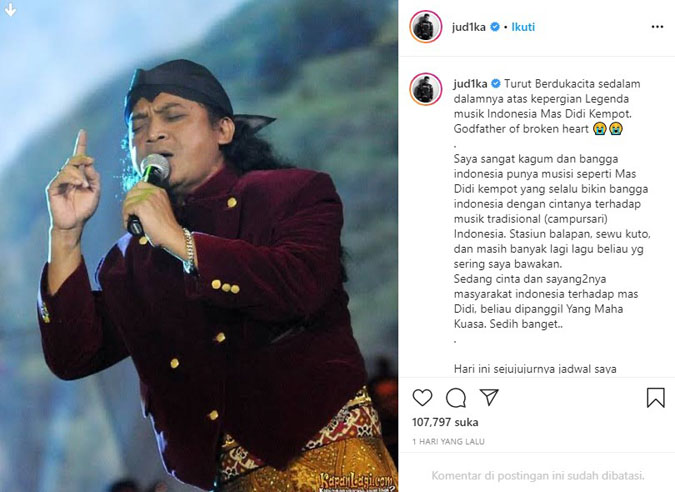Click the truncated line Hari ini sejujujurnya

(535, 369)
